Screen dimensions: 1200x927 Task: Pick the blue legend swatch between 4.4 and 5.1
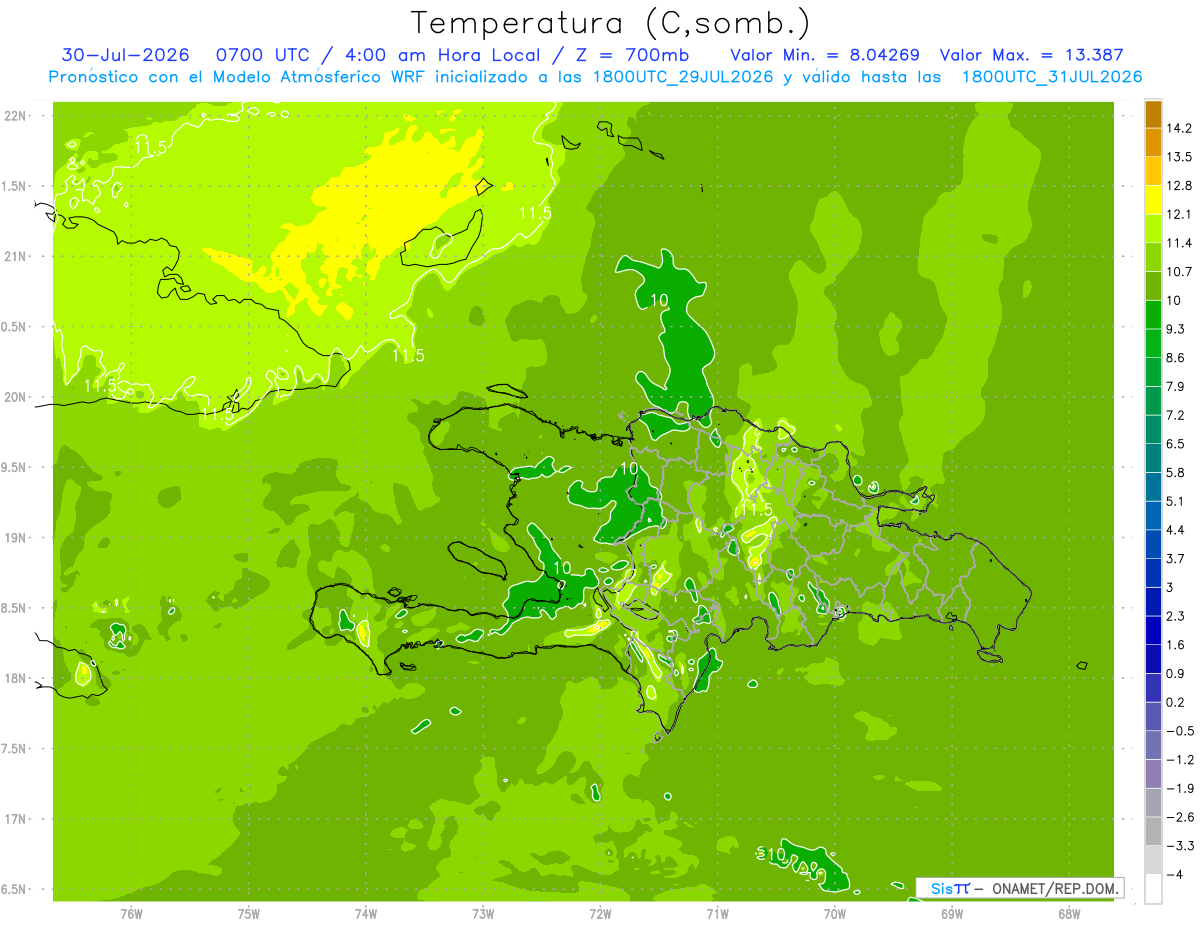1153,516
